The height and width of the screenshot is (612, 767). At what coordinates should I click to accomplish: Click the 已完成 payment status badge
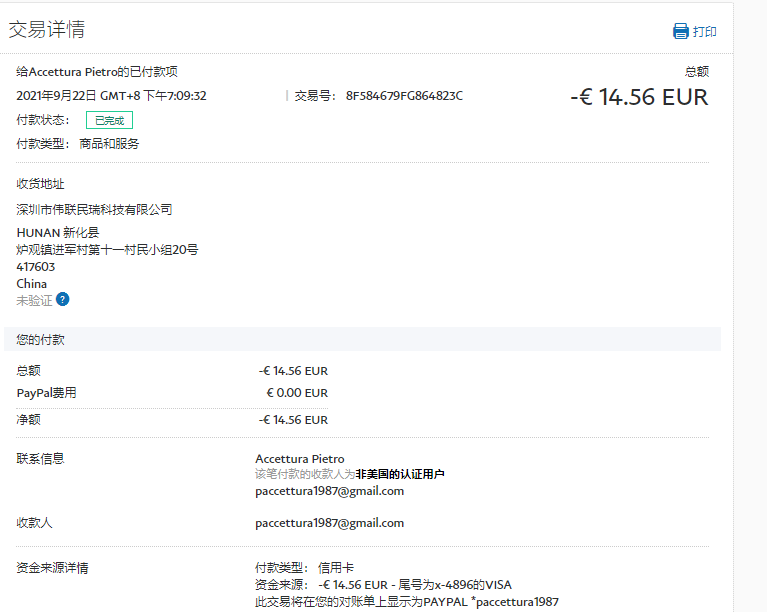(109, 120)
